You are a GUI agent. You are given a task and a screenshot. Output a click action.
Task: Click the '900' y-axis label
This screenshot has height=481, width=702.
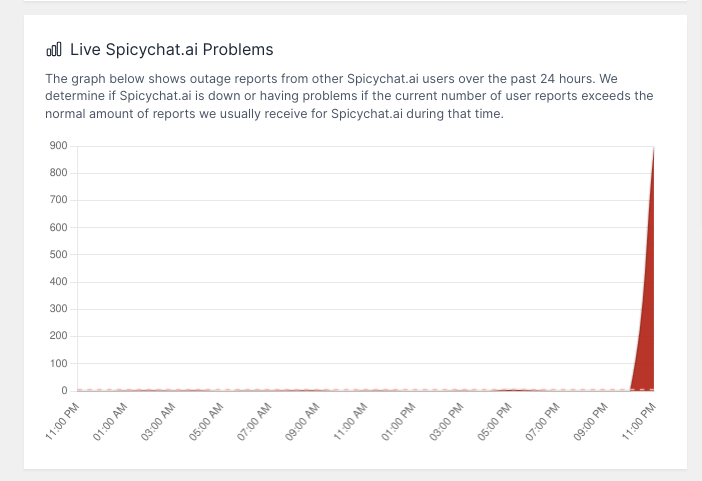pyautogui.click(x=59, y=146)
